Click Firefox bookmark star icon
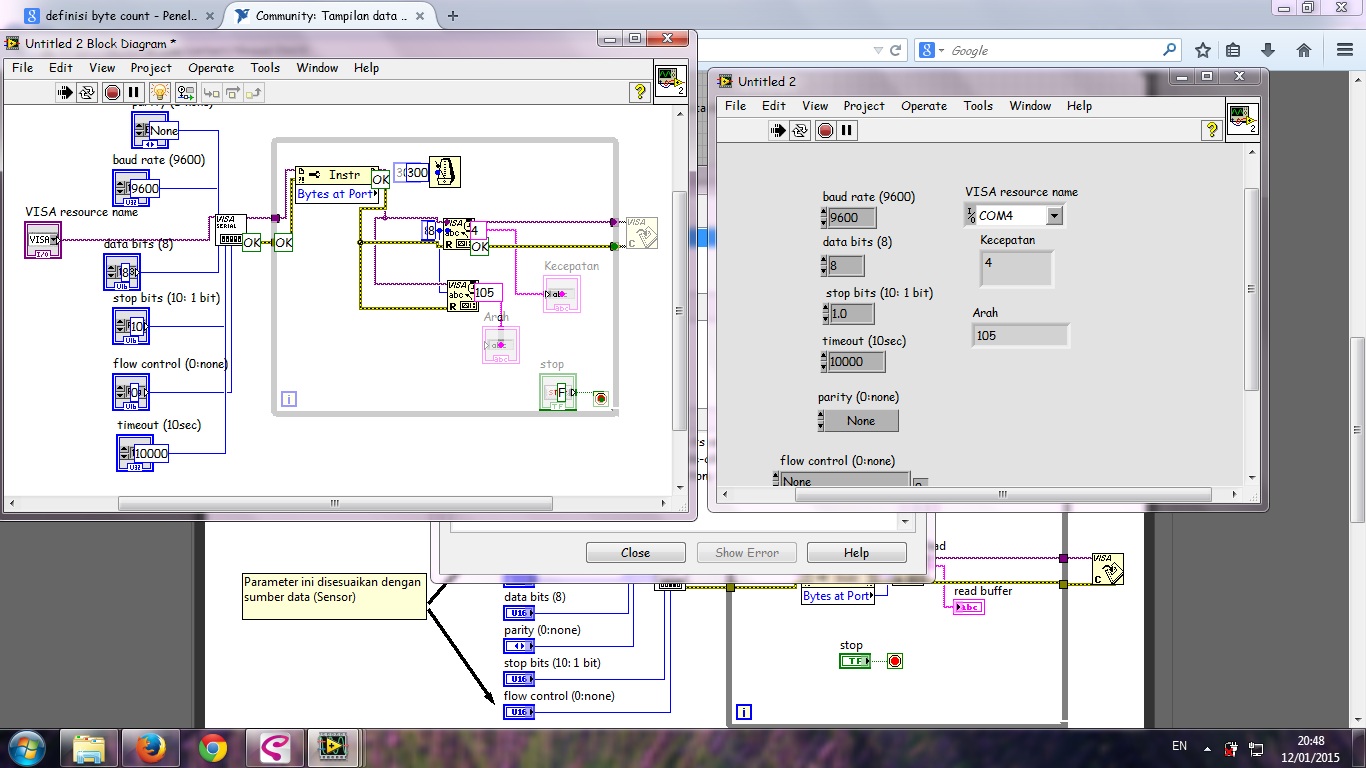1366x768 pixels. pos(1203,50)
